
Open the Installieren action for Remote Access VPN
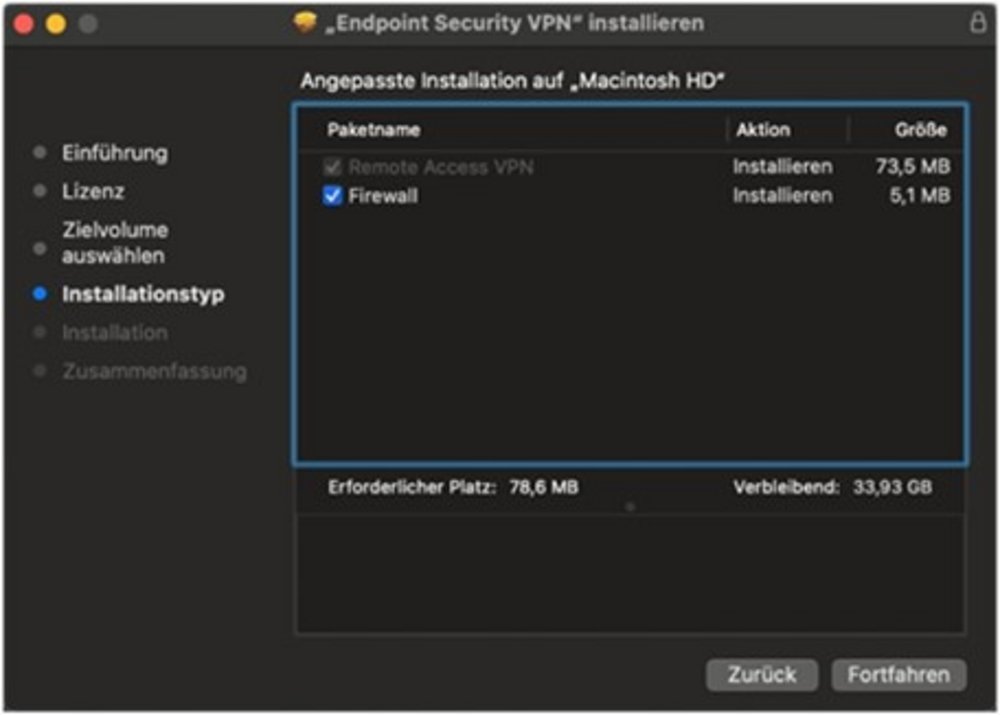782,167
